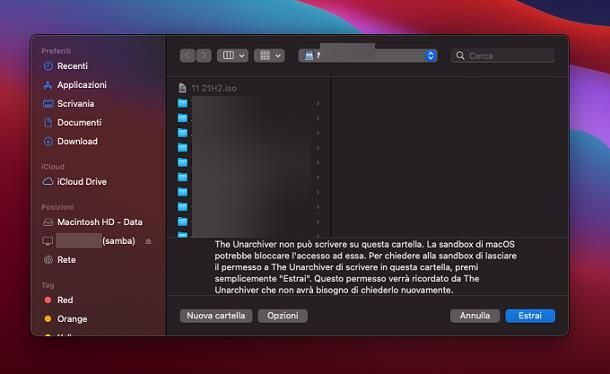Click the Cerca search field

[503, 56]
